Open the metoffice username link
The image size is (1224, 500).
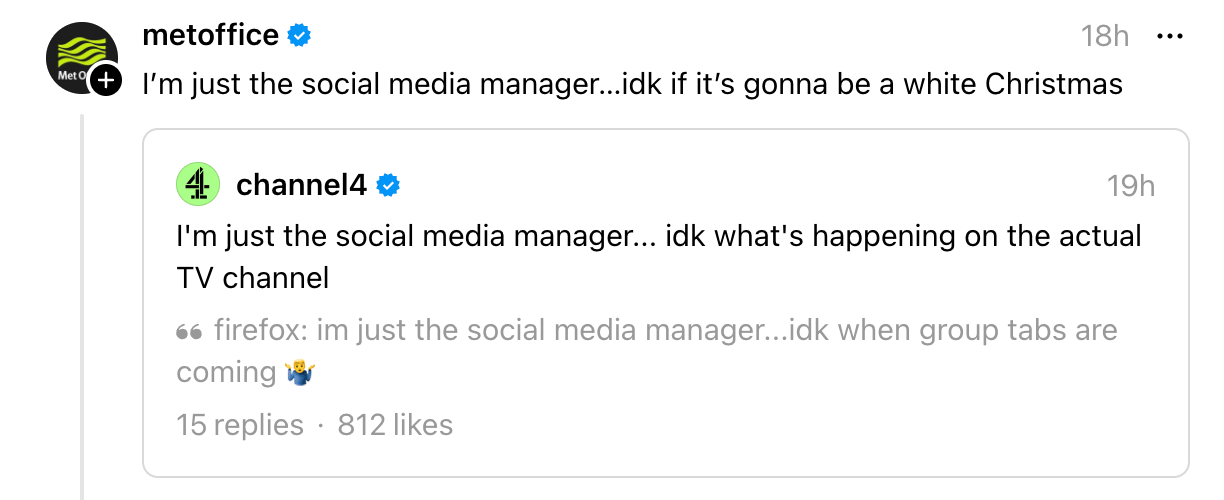pos(210,36)
